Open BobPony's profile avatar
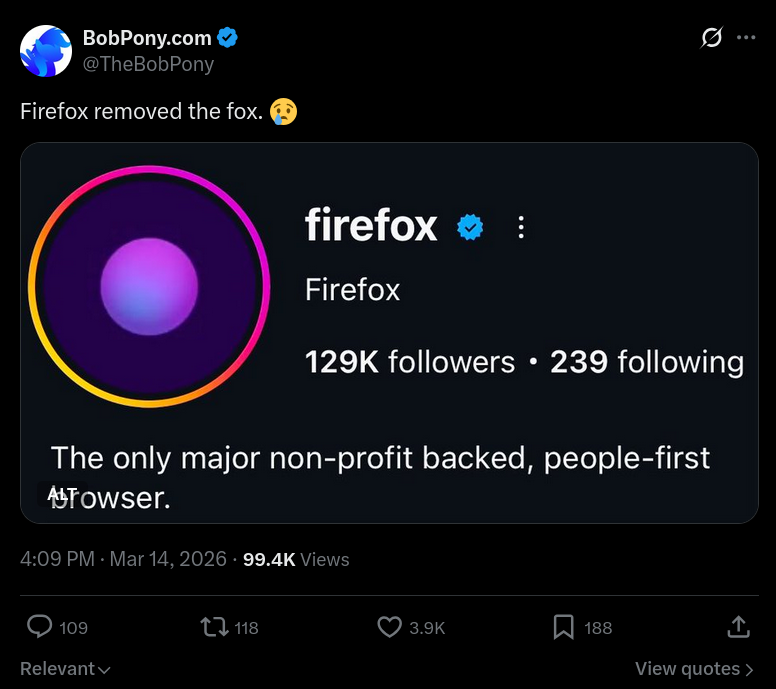The width and height of the screenshot is (776, 689). (46, 50)
